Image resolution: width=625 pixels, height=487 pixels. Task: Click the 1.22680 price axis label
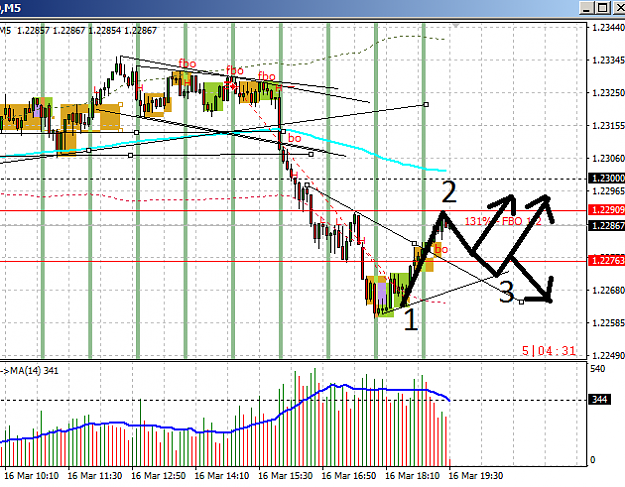[x=608, y=290]
